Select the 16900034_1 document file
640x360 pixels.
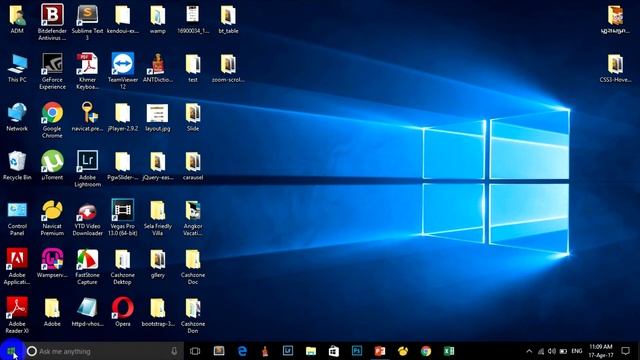(193, 19)
